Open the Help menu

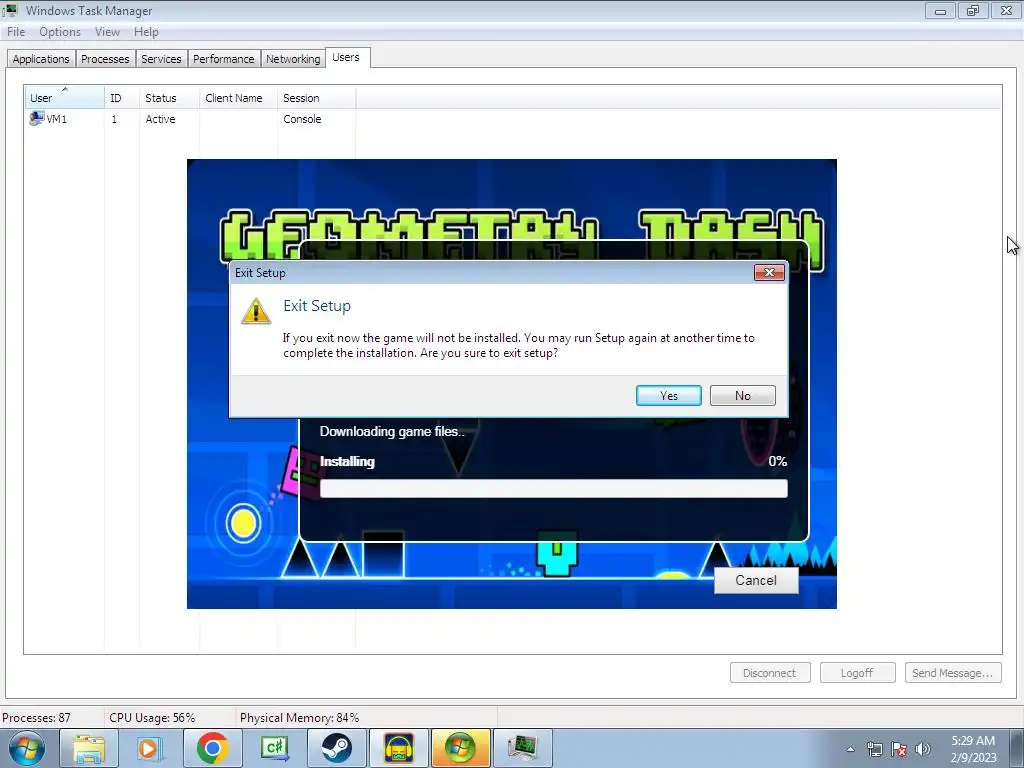pos(146,32)
